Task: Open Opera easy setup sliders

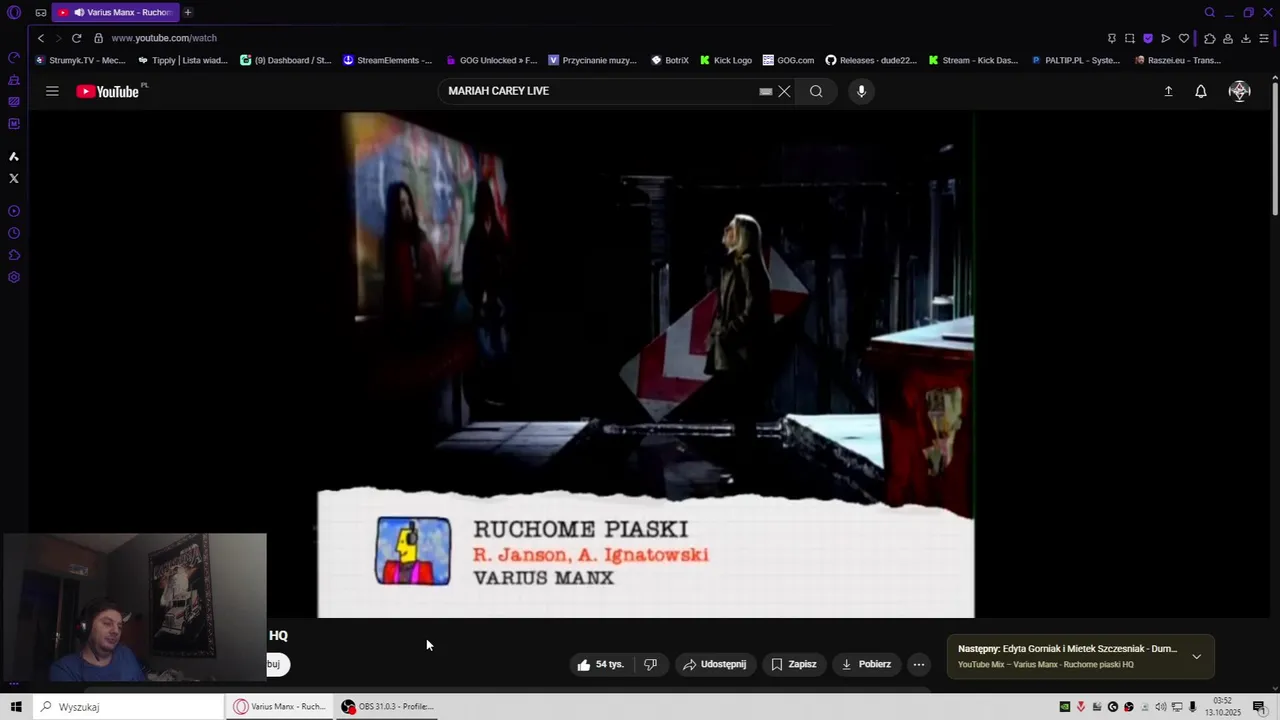Action: point(1264,38)
